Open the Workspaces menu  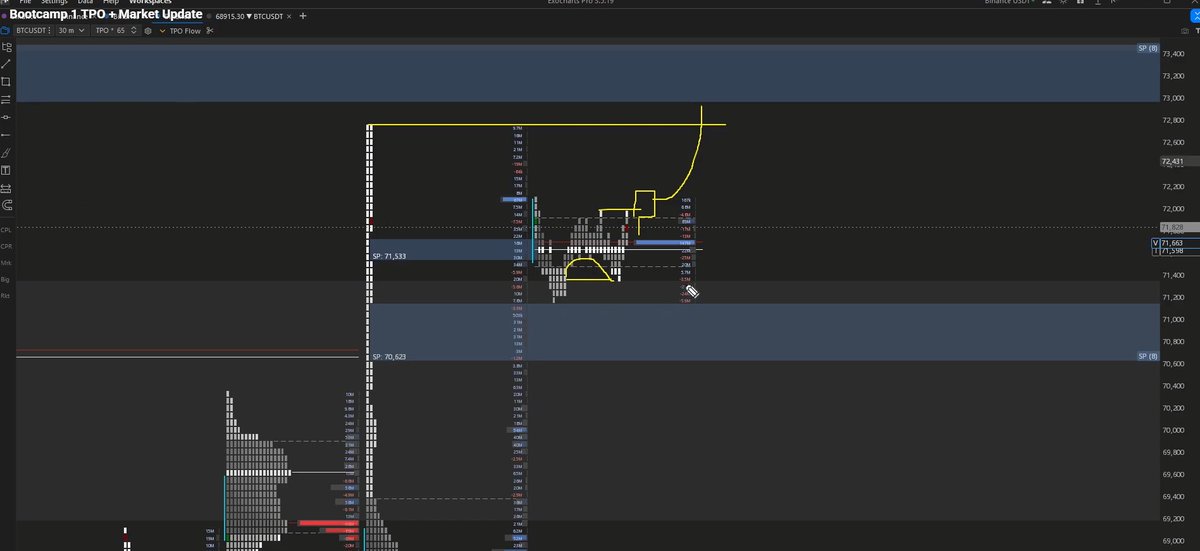[x=150, y=3]
